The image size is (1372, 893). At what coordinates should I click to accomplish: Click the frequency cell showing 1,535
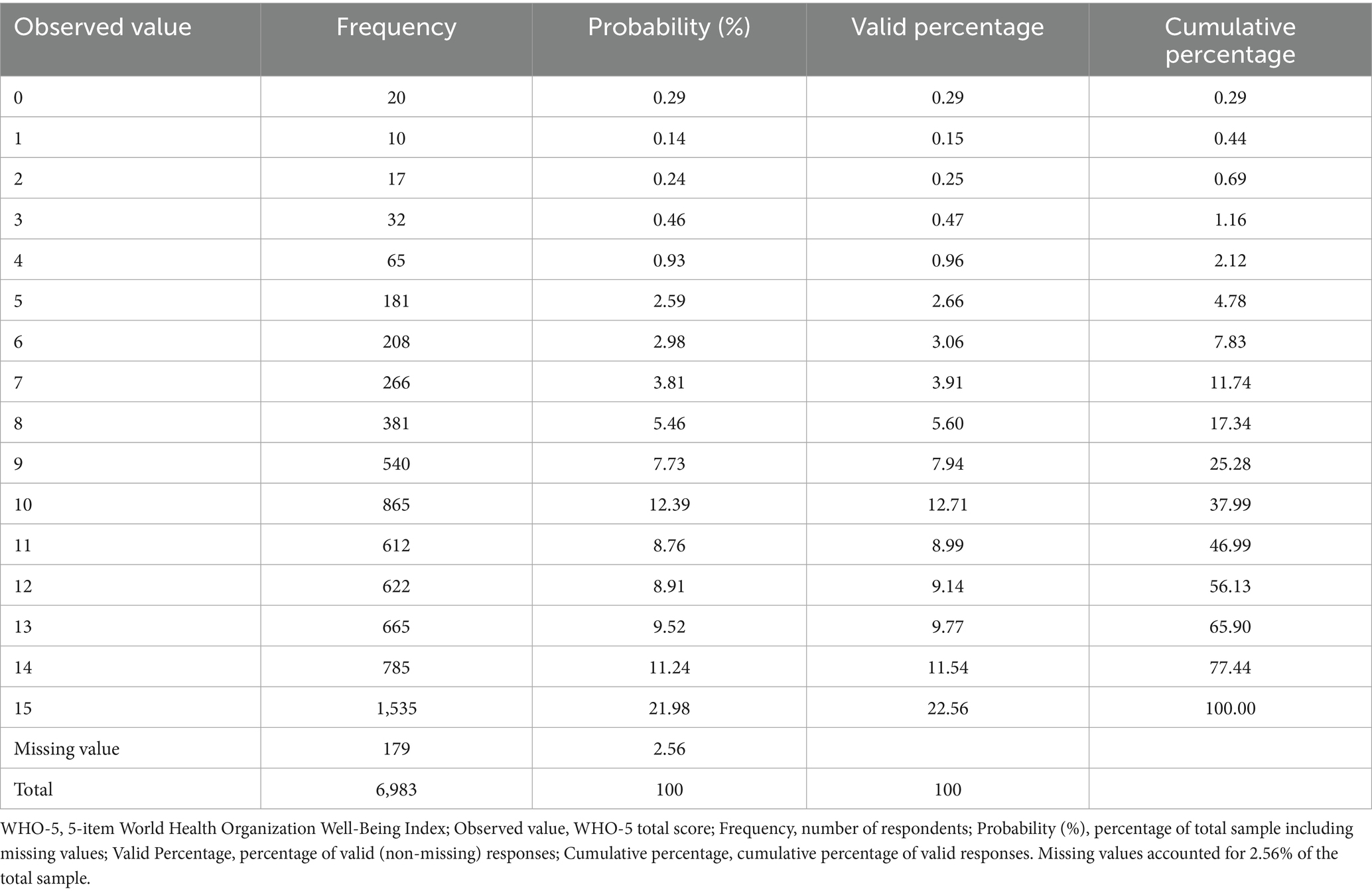[396, 708]
